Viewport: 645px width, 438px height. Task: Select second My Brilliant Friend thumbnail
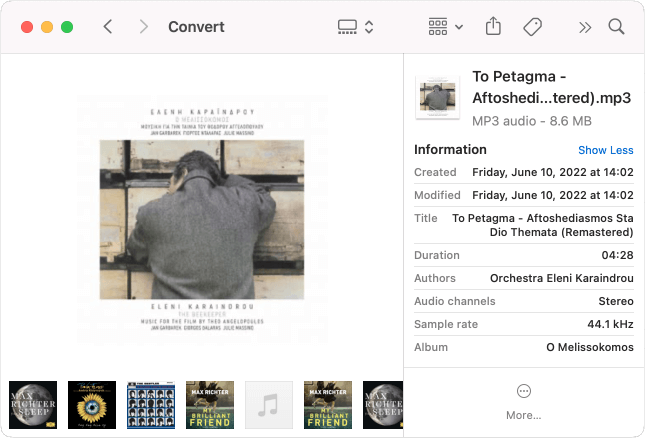pos(328,405)
